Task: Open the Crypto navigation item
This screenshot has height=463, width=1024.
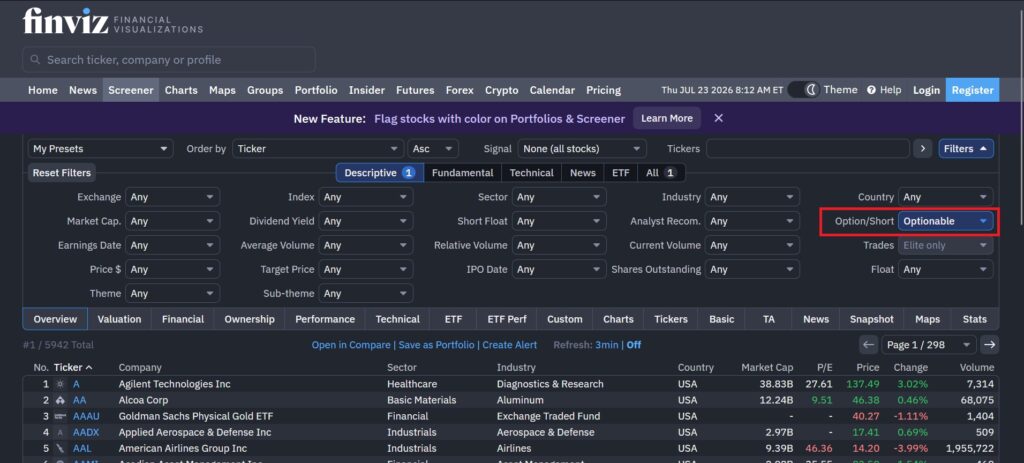Action: click(502, 90)
